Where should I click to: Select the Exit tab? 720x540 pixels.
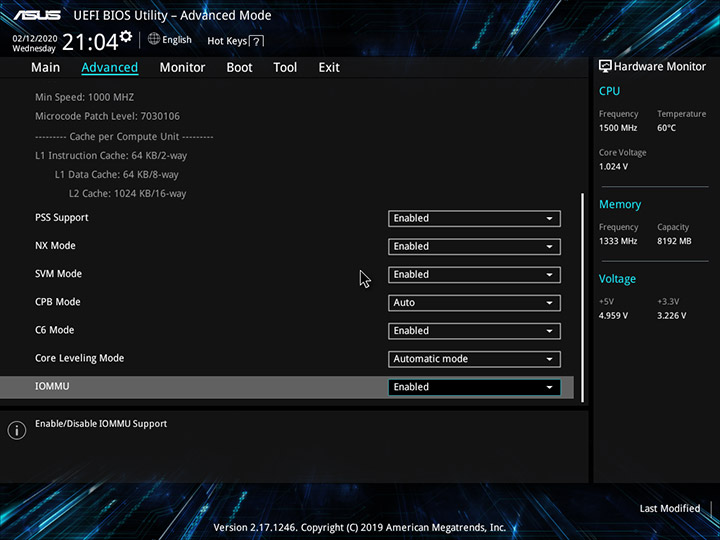click(x=329, y=68)
